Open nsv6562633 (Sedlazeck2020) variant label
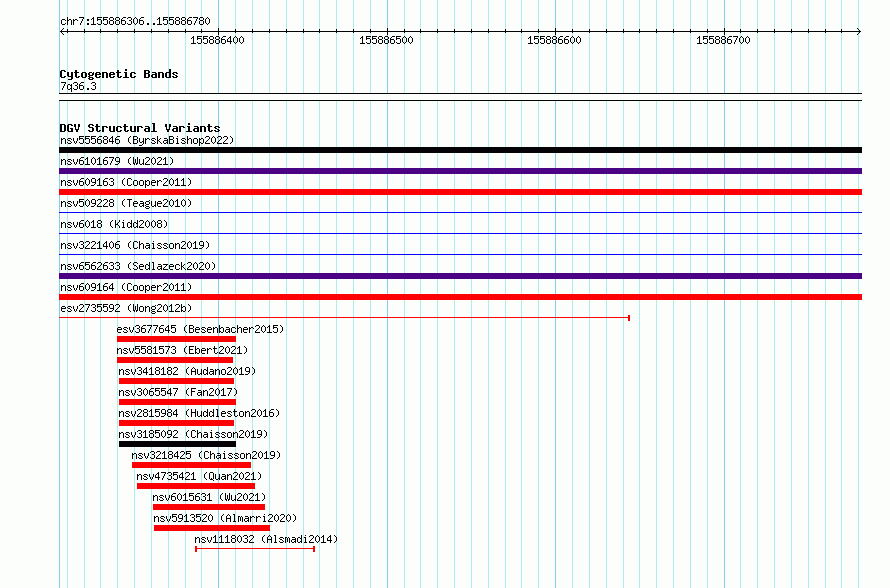This screenshot has width=890, height=588. [138, 266]
